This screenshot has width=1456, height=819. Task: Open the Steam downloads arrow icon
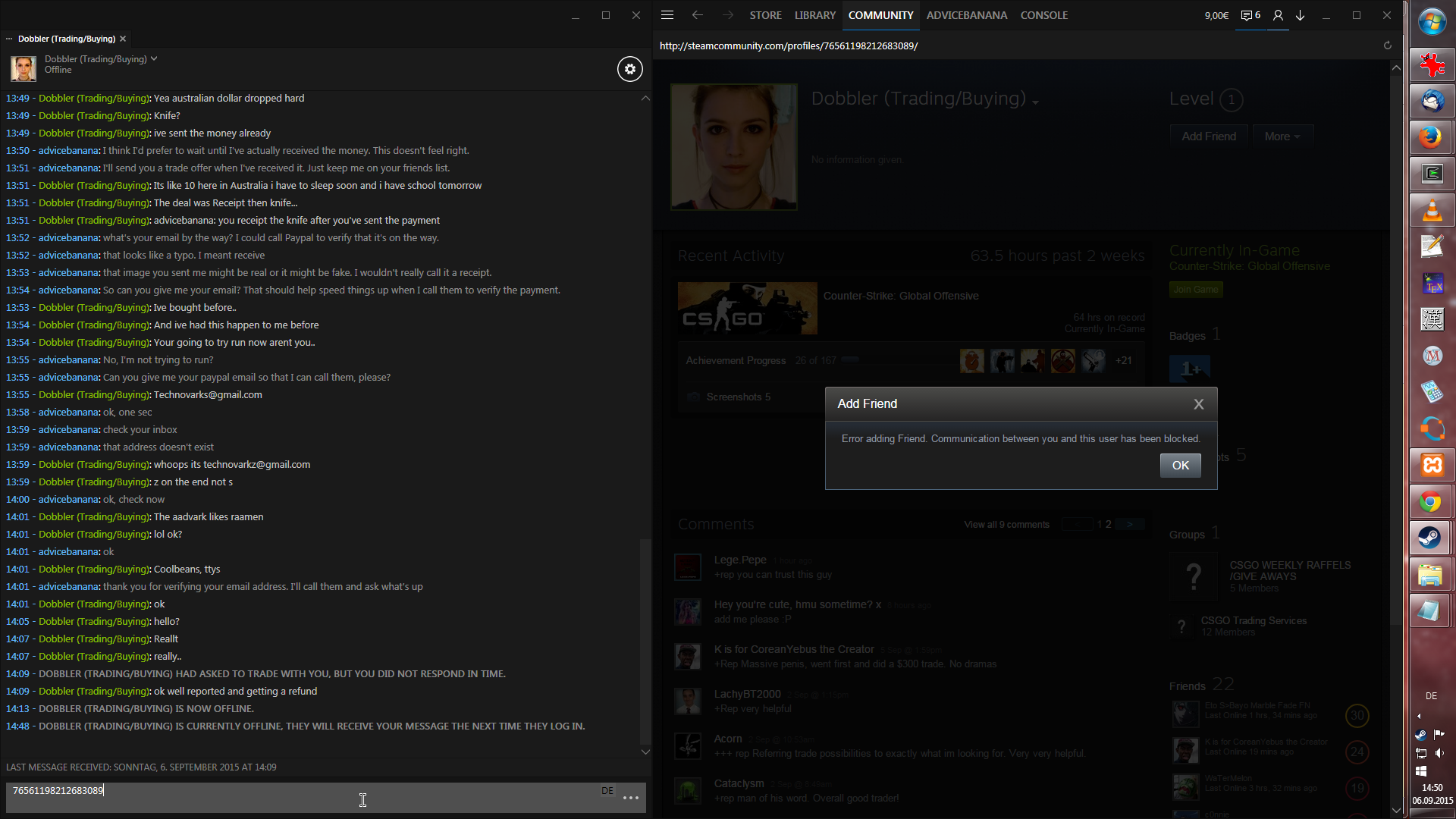click(x=1301, y=15)
